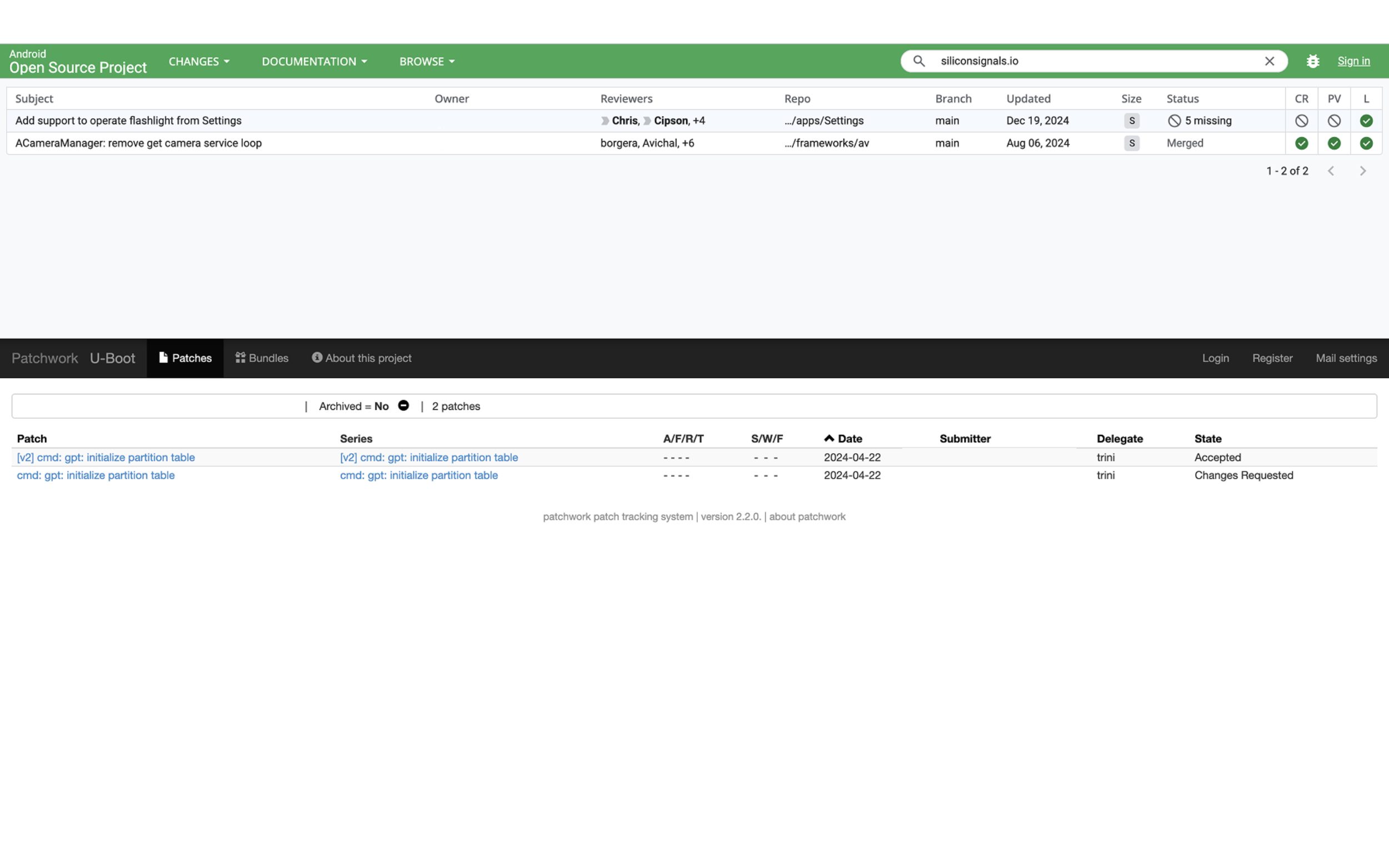This screenshot has height=868, width=1389.
Task: Open Mail settings in Patchwork
Action: point(1346,358)
